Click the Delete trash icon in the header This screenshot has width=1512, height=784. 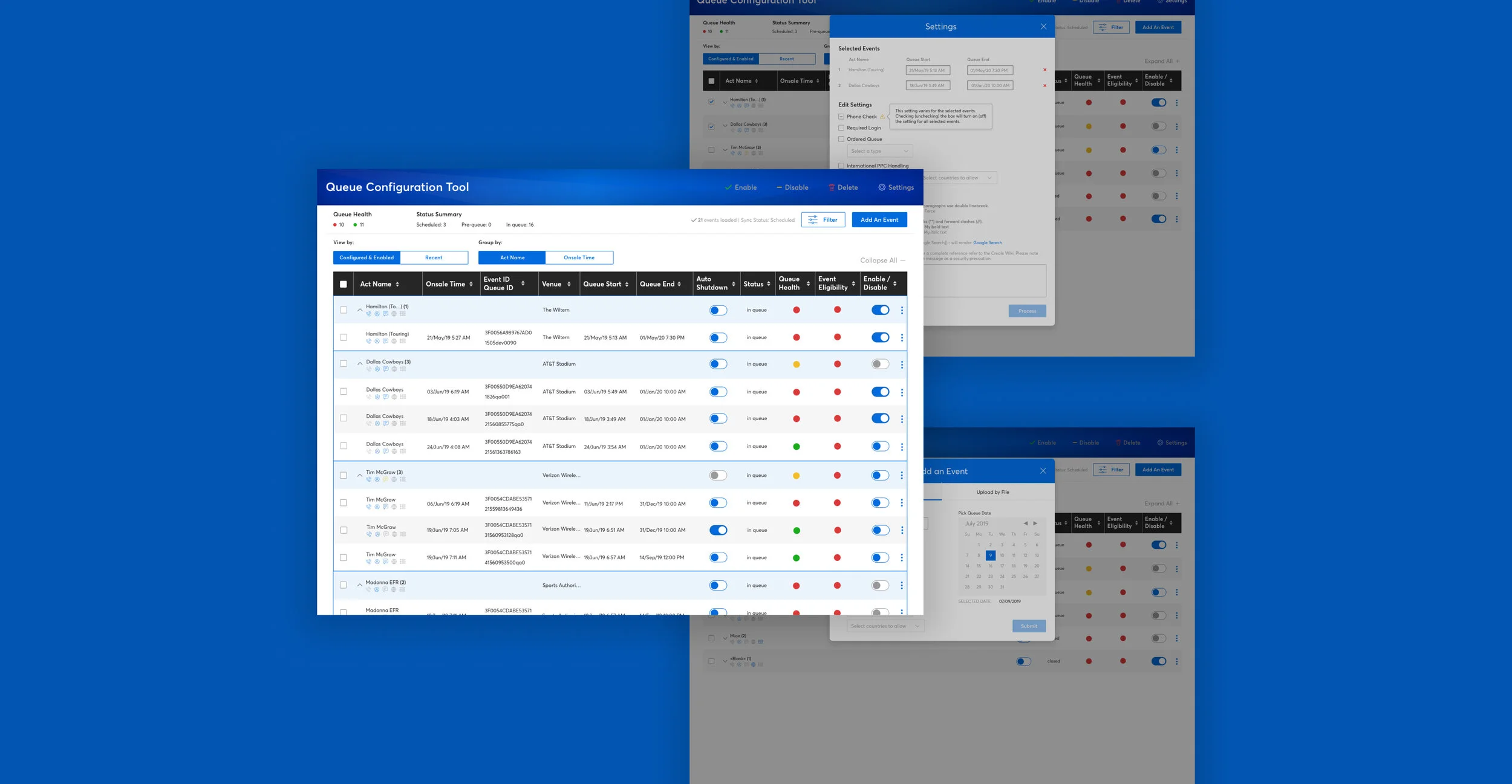click(832, 187)
